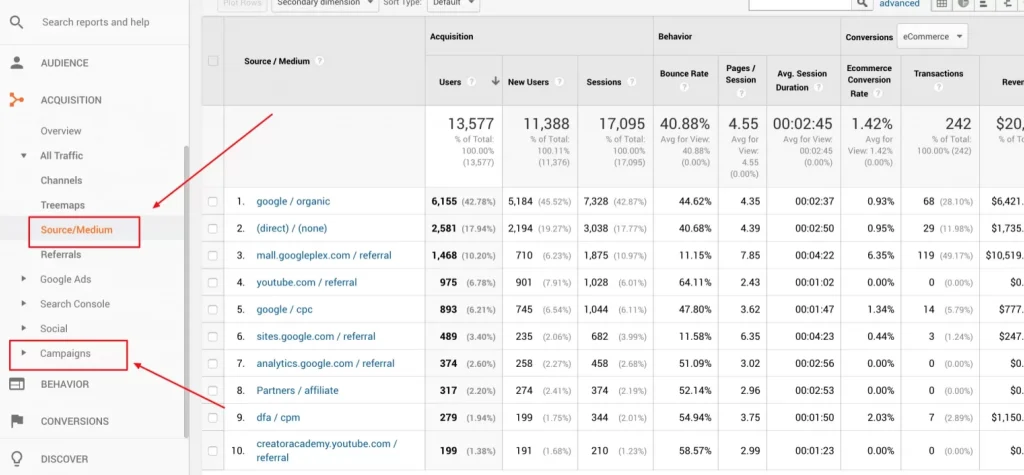Viewport: 1024px width, 475px height.
Task: Open the Treemaps report
Action: pos(63,205)
